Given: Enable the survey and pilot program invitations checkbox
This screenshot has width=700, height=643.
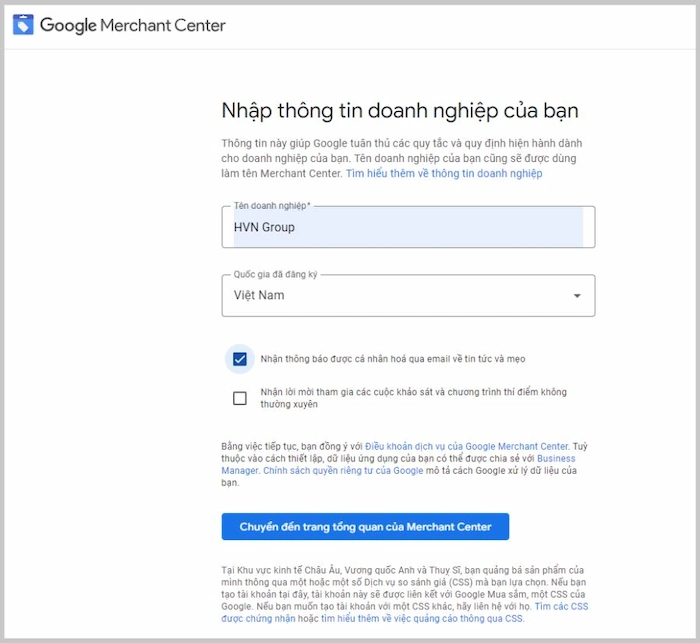Looking at the screenshot, I should coord(240,398).
